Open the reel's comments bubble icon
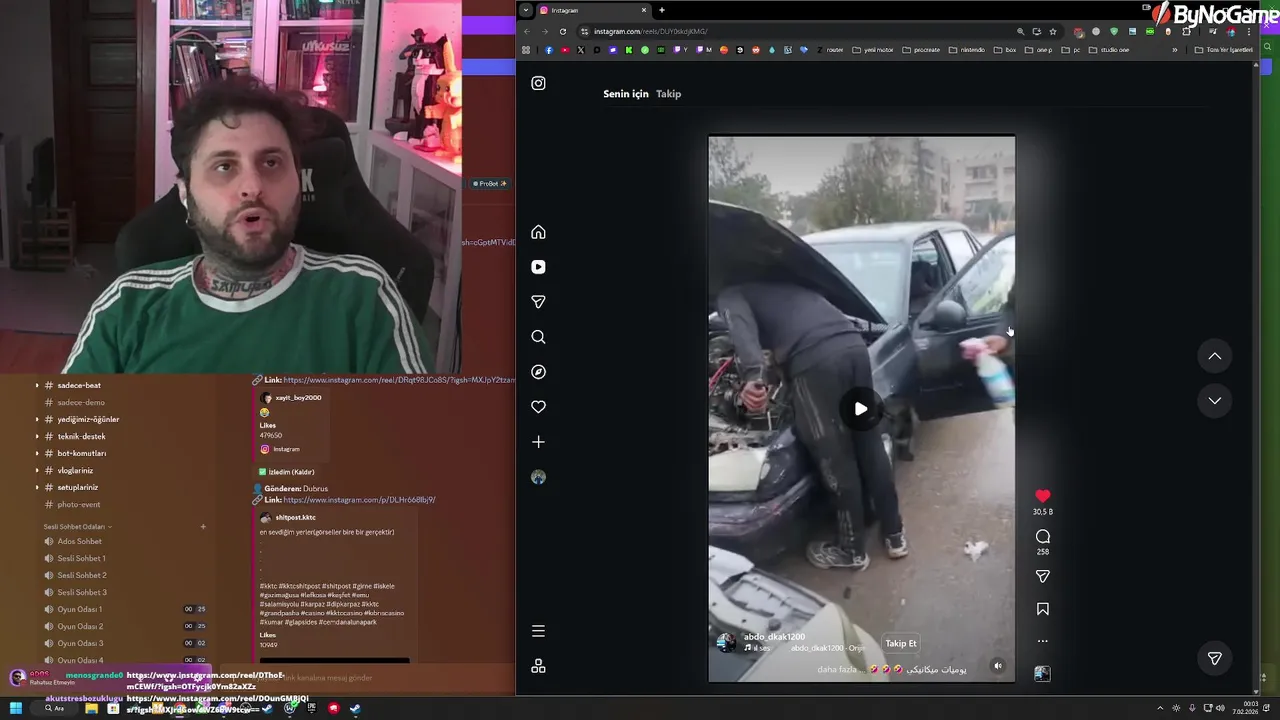The height and width of the screenshot is (720, 1280). (x=1042, y=537)
